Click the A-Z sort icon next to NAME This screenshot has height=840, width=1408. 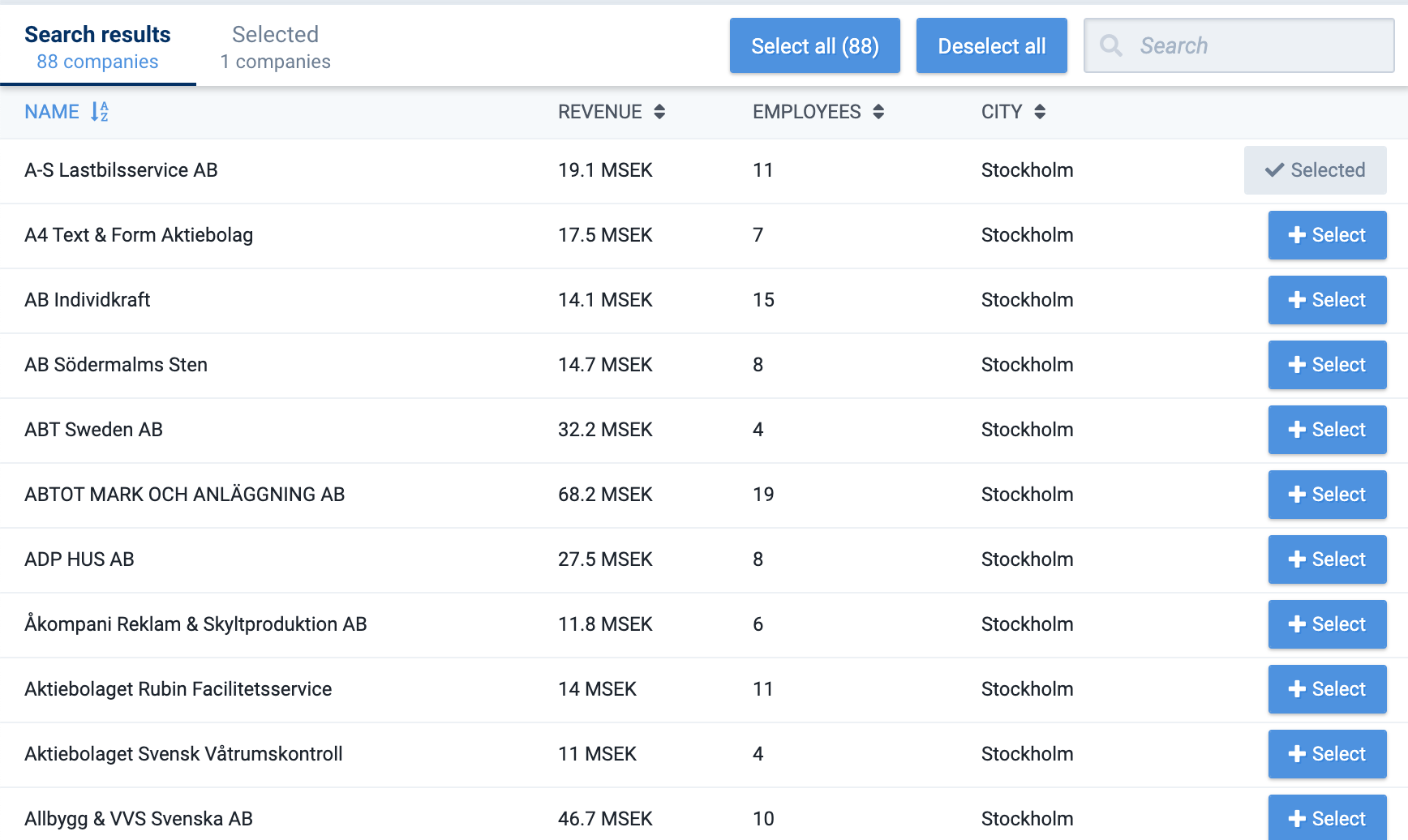pos(100,112)
